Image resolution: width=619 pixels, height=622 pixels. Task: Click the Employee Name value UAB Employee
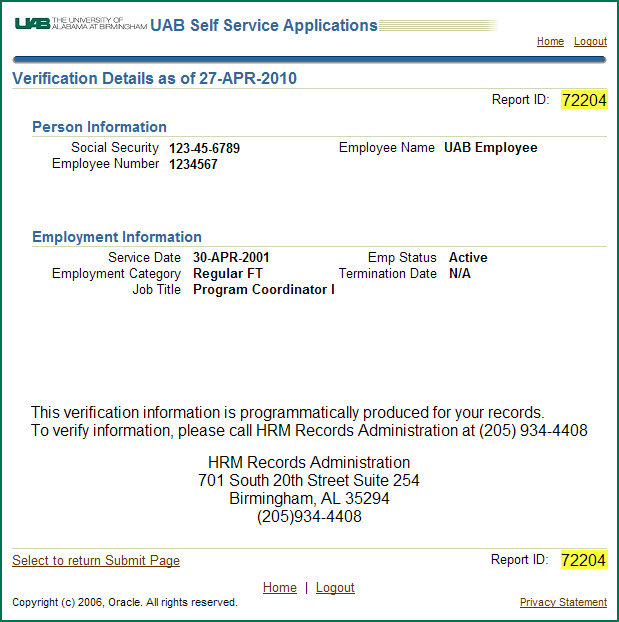coord(490,148)
